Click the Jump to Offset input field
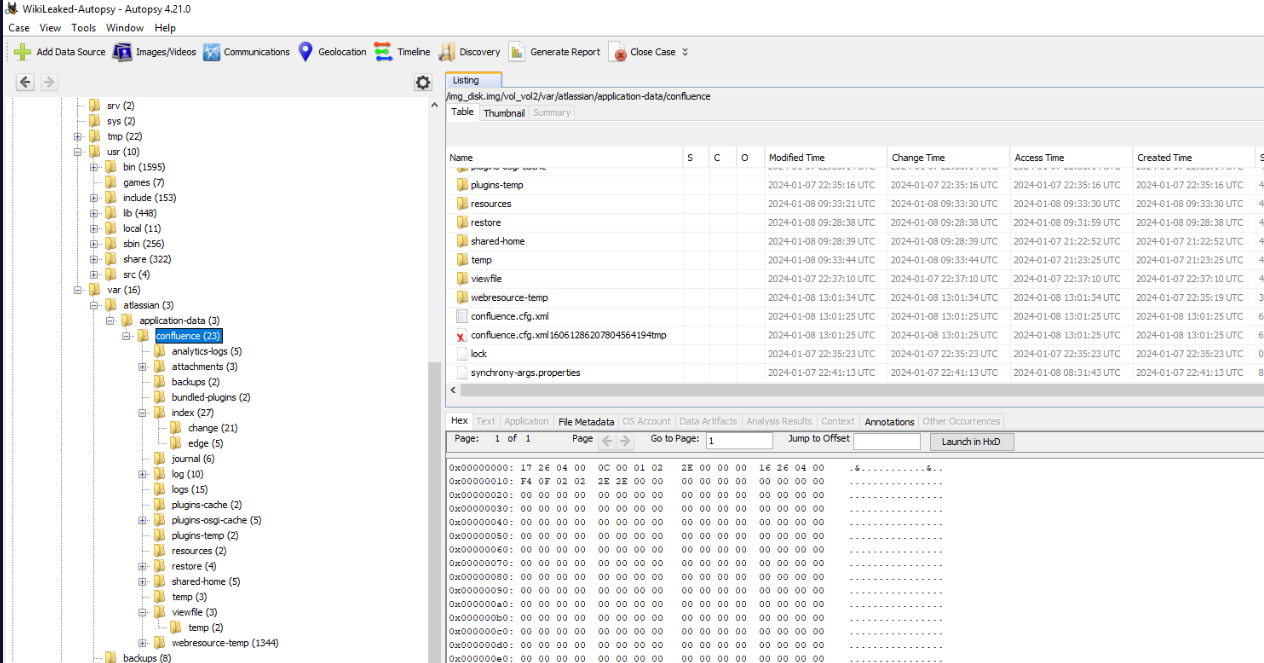1264x663 pixels. 886,441
